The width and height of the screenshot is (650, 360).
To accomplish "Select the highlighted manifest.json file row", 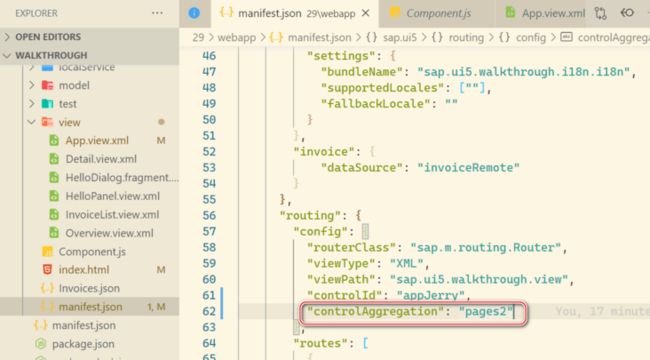I will click(90, 306).
